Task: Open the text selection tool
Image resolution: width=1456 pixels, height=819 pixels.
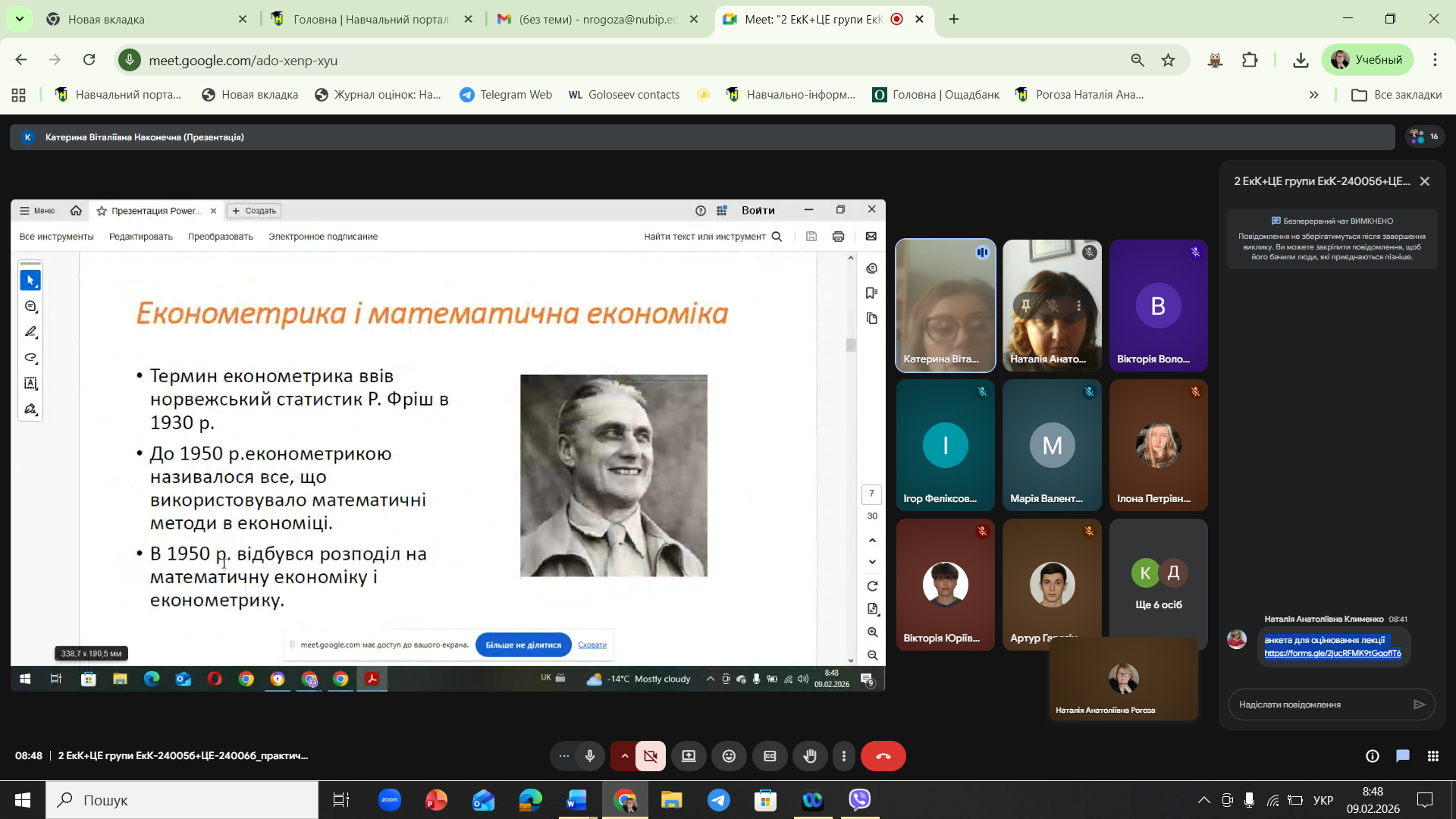Action: point(31,383)
